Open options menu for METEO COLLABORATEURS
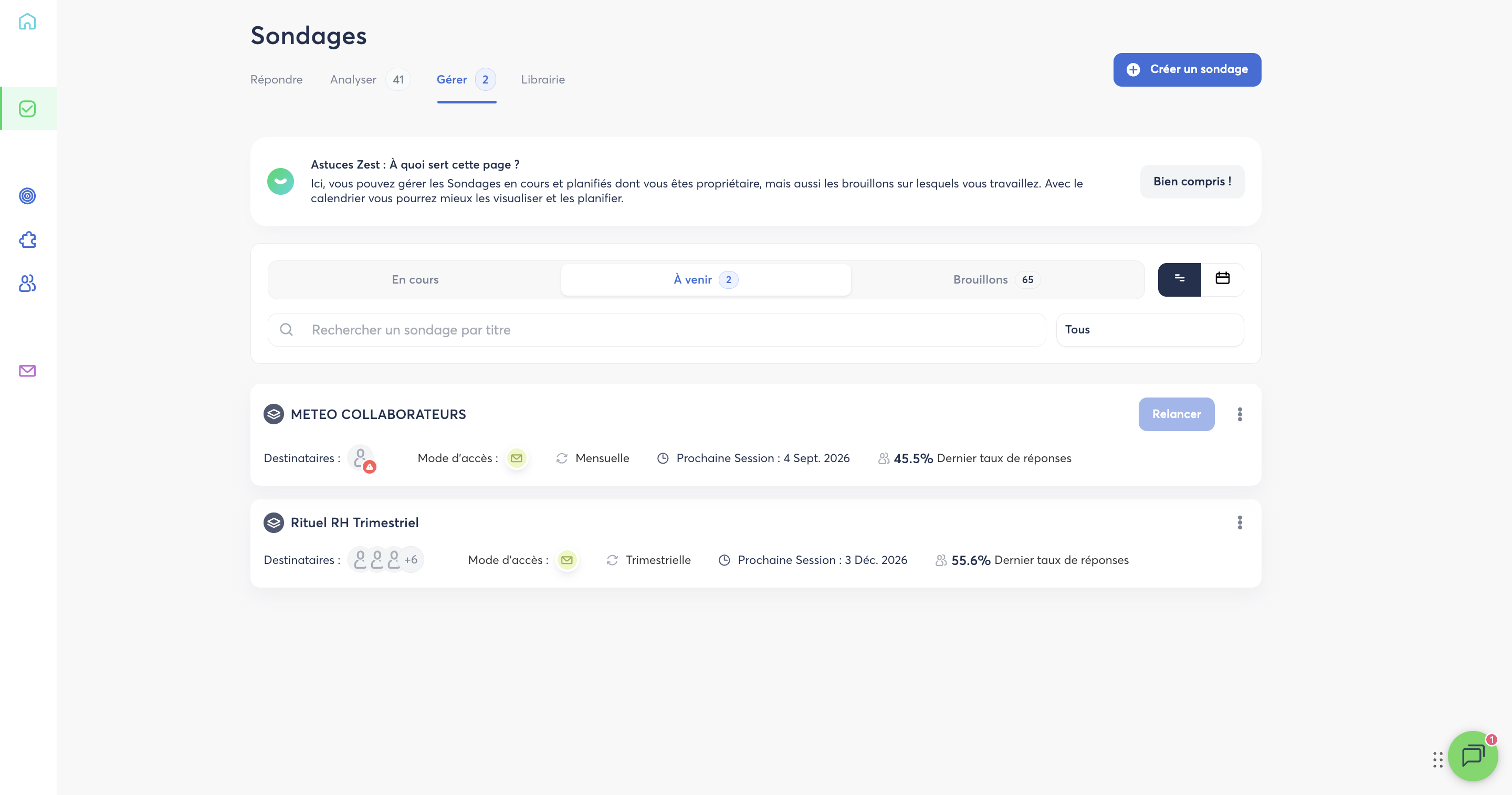 click(1240, 414)
